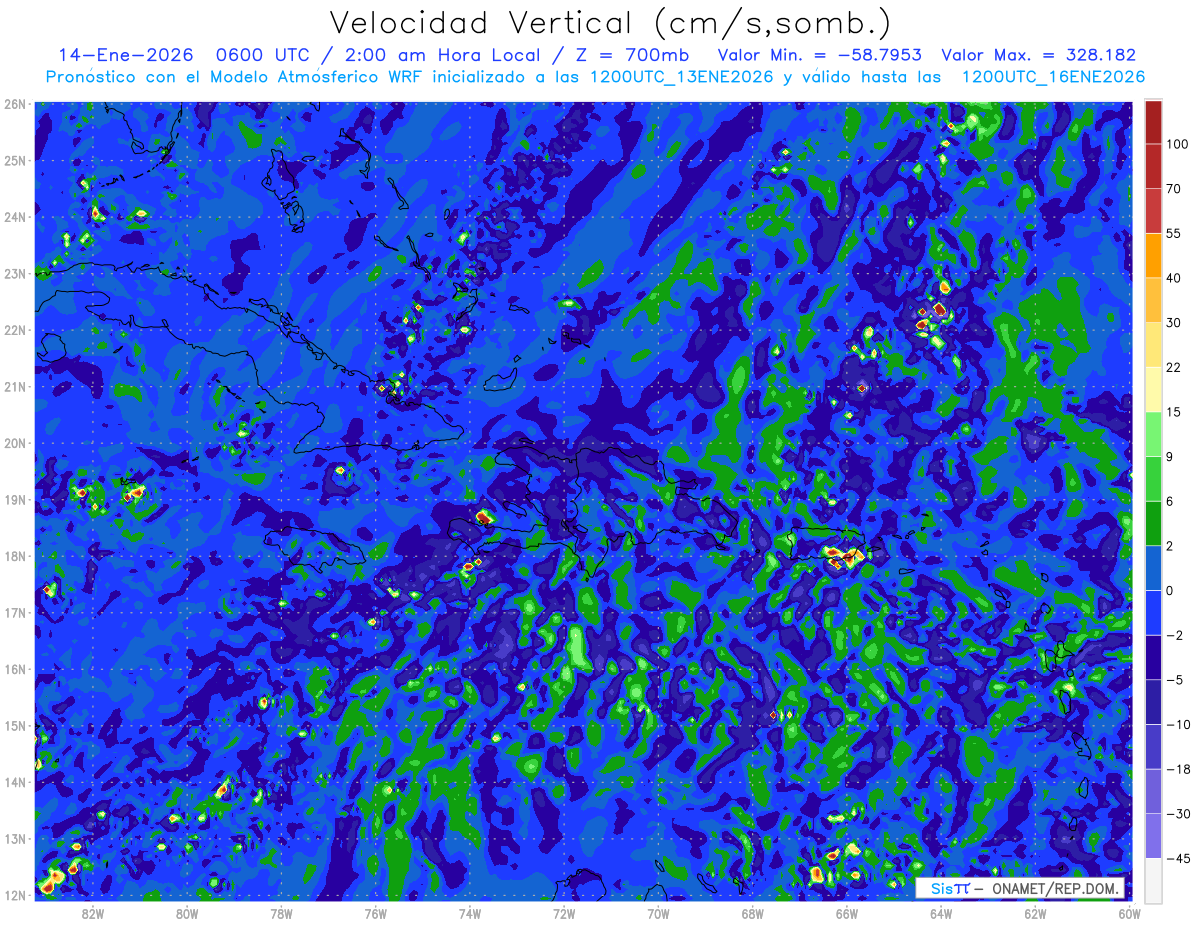
Task: Click valid-until time '1200UTC_16ENE2026'
Action: tap(1053, 77)
